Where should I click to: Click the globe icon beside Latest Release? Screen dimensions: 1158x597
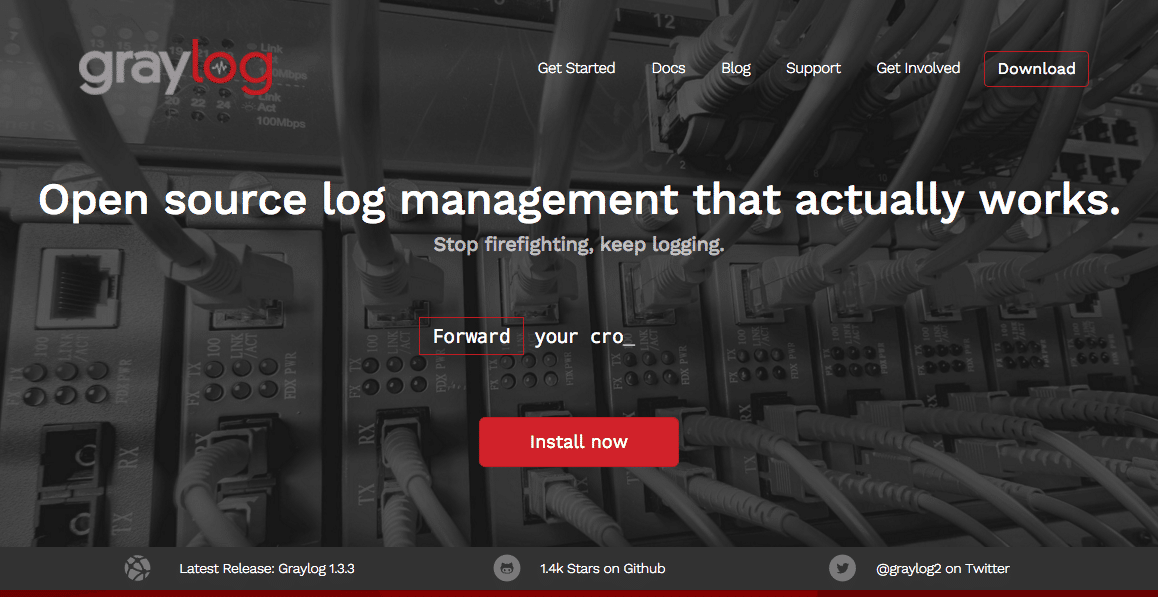[137, 568]
